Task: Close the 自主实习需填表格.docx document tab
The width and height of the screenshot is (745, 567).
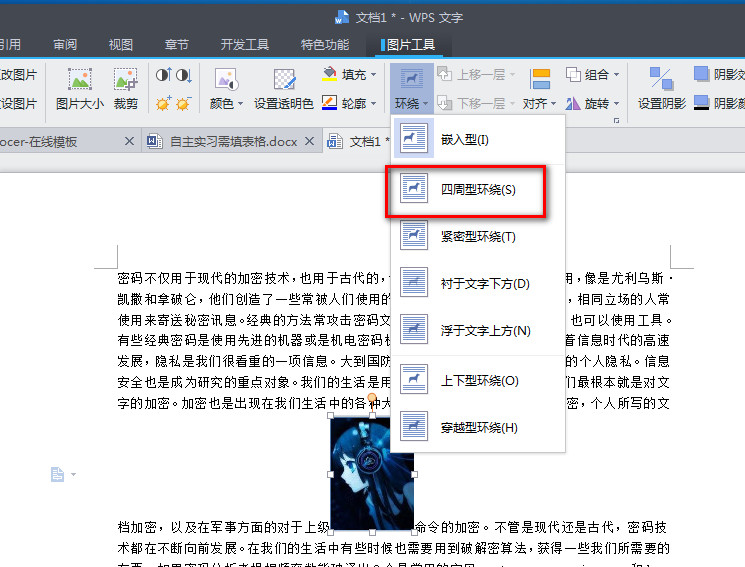Action: pyautogui.click(x=309, y=141)
